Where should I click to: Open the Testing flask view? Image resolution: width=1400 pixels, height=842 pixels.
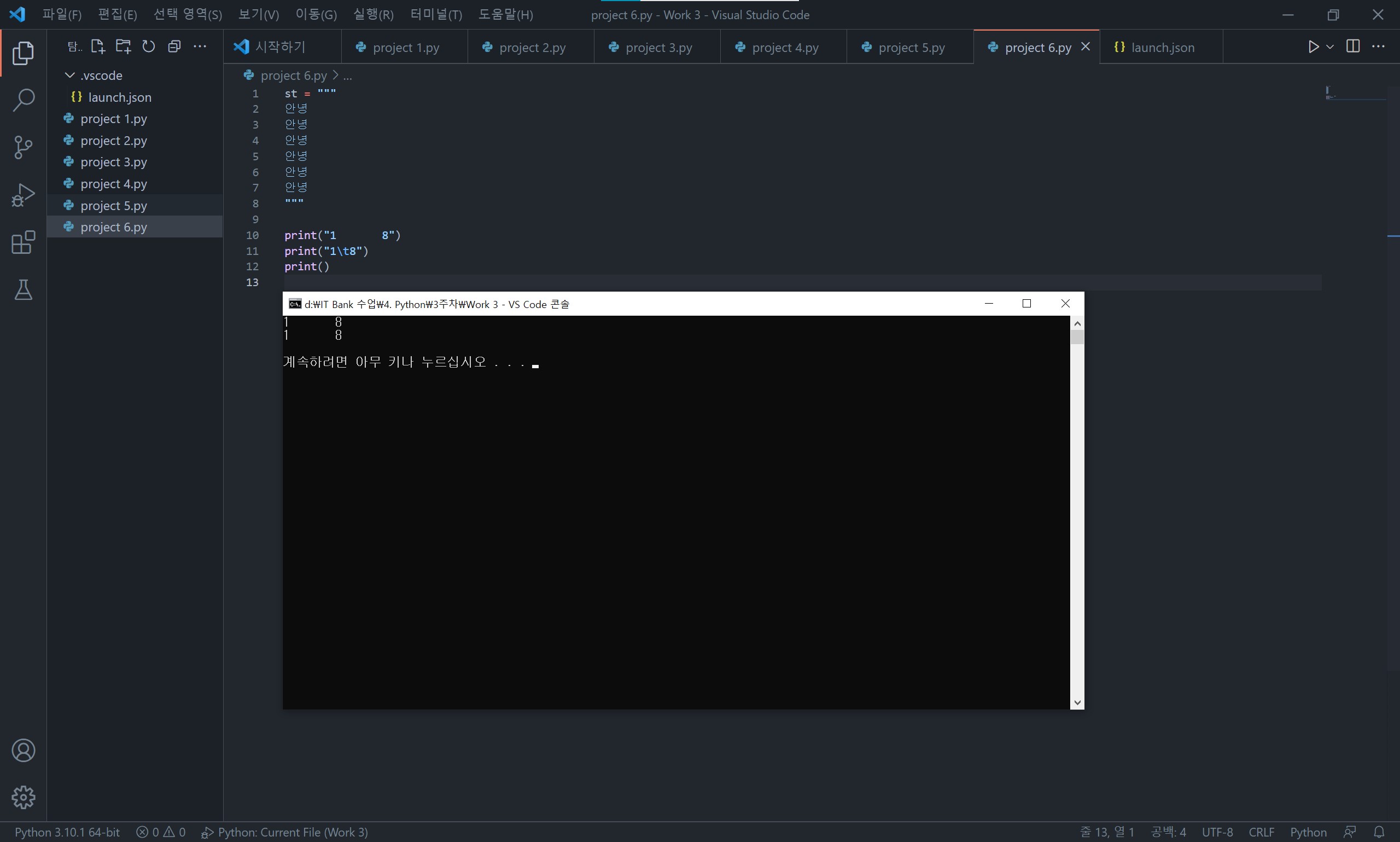click(24, 290)
